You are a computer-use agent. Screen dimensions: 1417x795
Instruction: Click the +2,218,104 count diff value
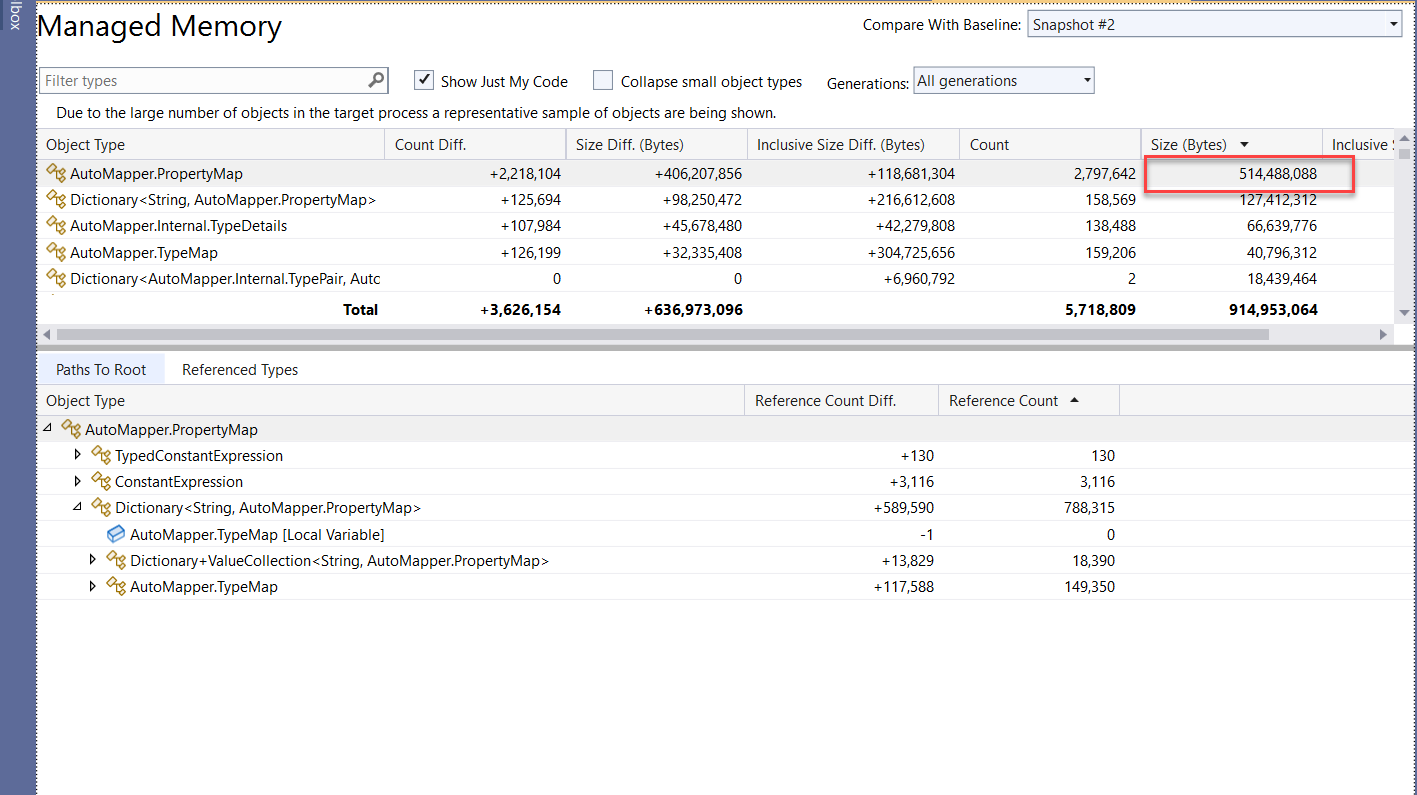tap(525, 173)
